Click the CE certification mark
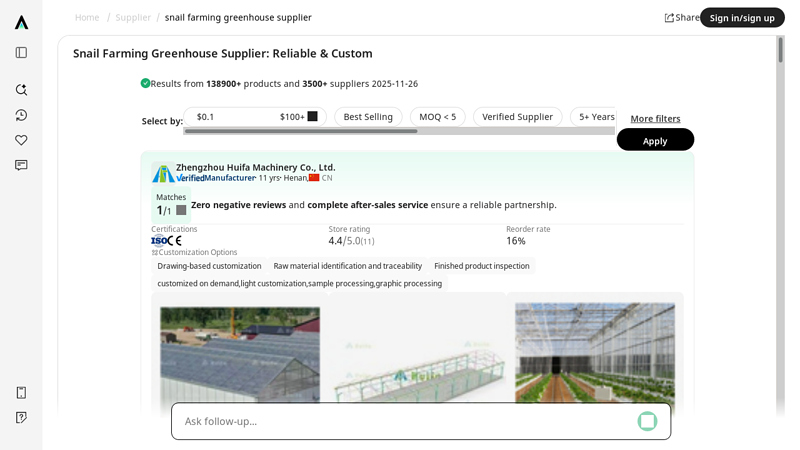This screenshot has height=450, width=800. pyautogui.click(x=174, y=241)
